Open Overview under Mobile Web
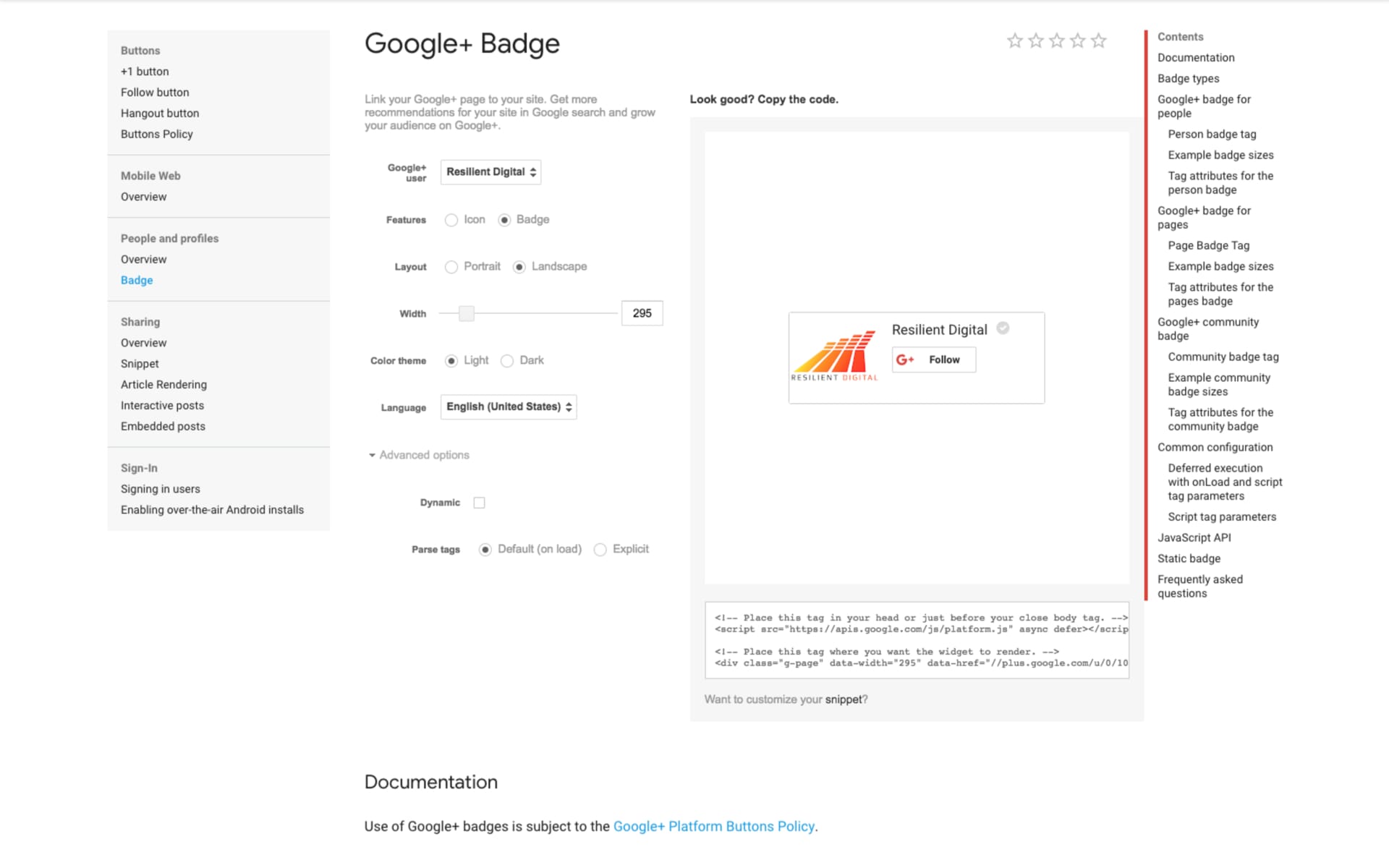The image size is (1389, 868). pos(143,197)
